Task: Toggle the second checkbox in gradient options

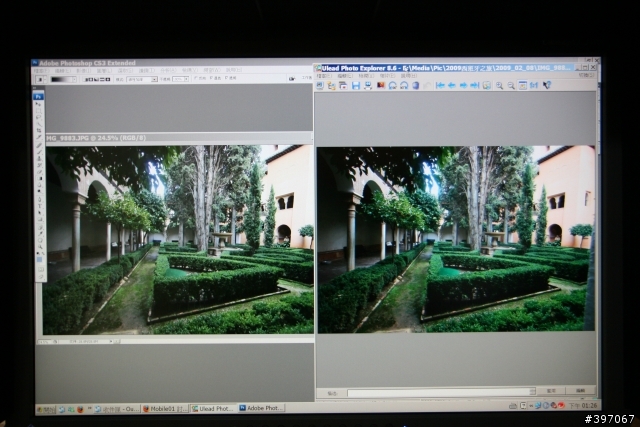Action: [x=211, y=78]
